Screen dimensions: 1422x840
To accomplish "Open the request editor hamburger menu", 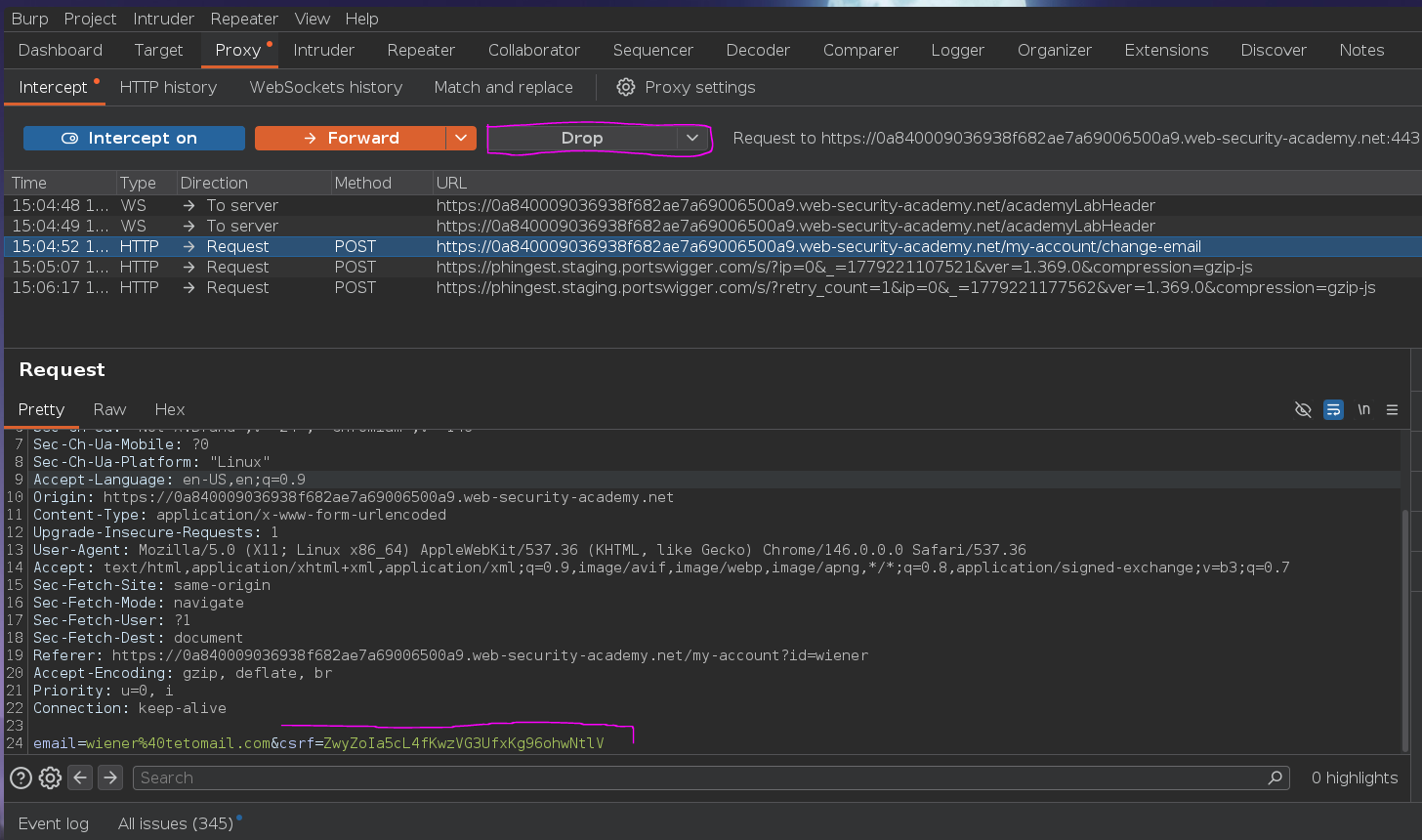I will pos(1393,409).
